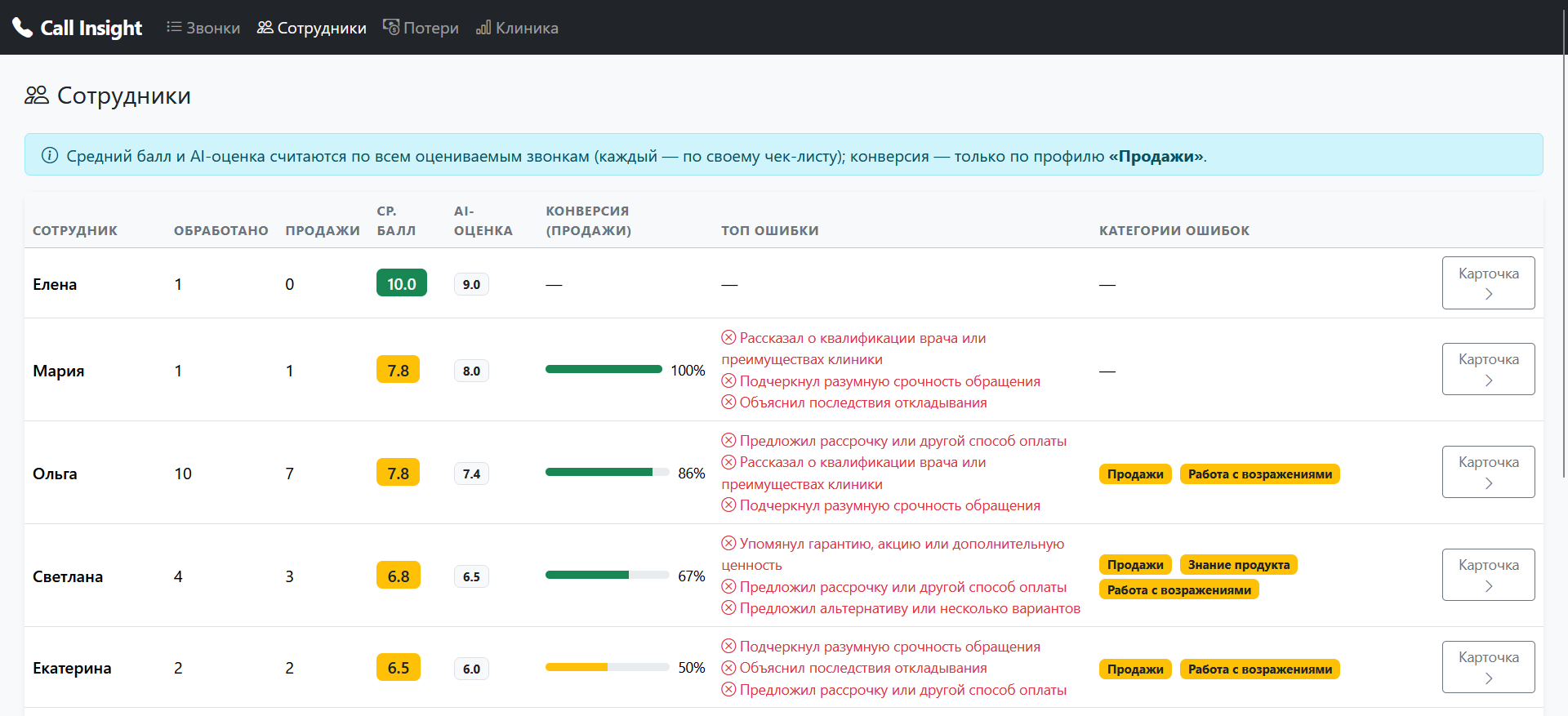Screen dimensions: 1568x716
Task: Click Светлана's 6.8 score badge
Action: 398,576
